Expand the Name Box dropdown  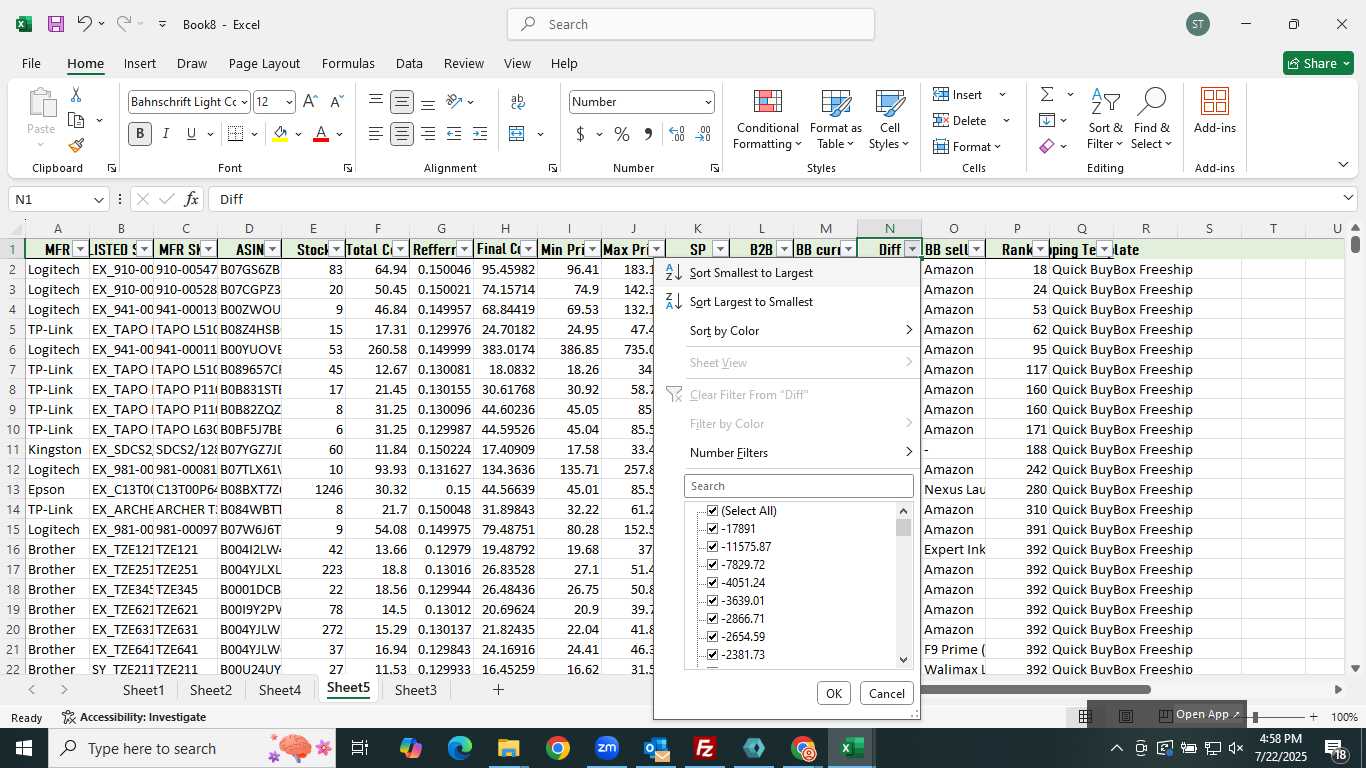click(x=98, y=199)
